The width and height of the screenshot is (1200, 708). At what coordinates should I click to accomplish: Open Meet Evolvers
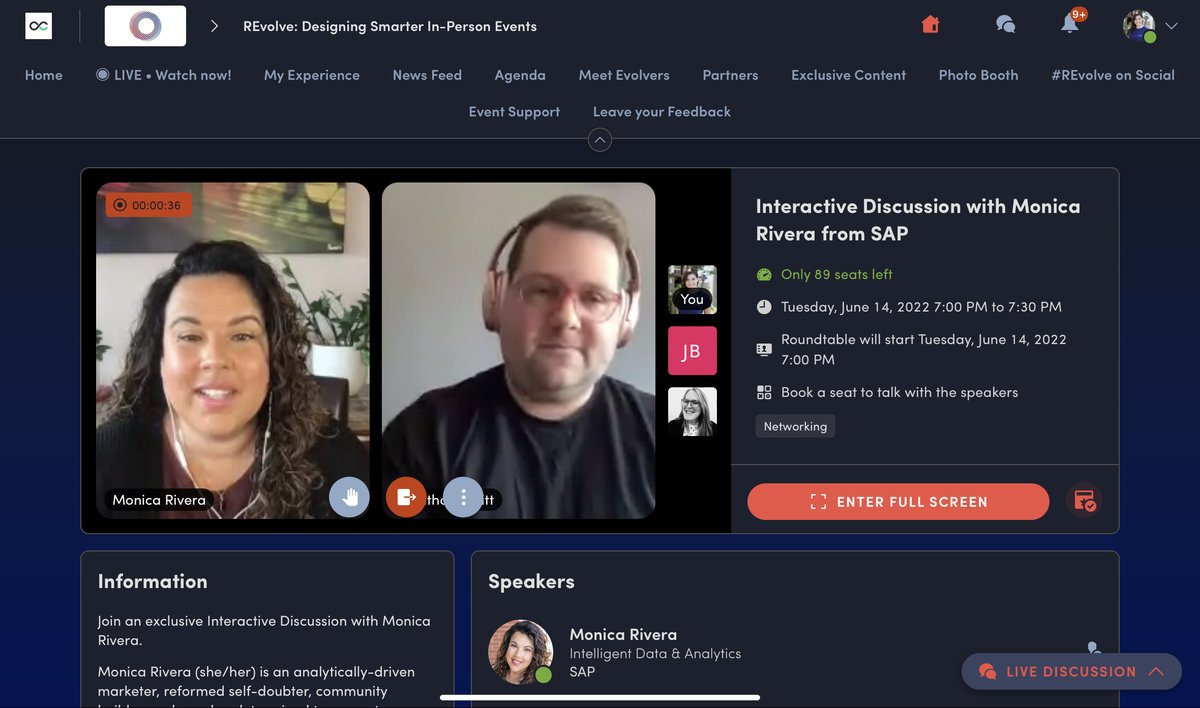pyautogui.click(x=624, y=75)
